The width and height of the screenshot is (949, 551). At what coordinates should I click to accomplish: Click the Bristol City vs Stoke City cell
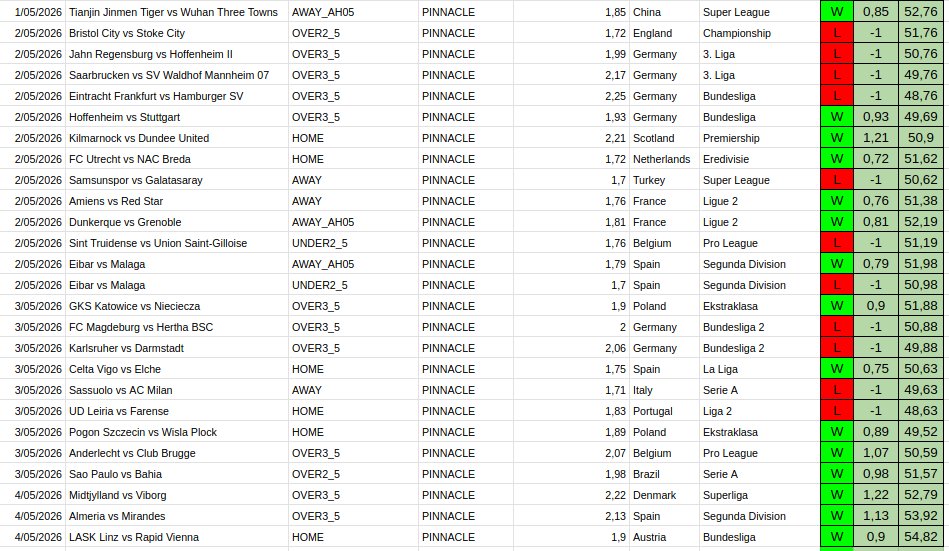[177, 33]
